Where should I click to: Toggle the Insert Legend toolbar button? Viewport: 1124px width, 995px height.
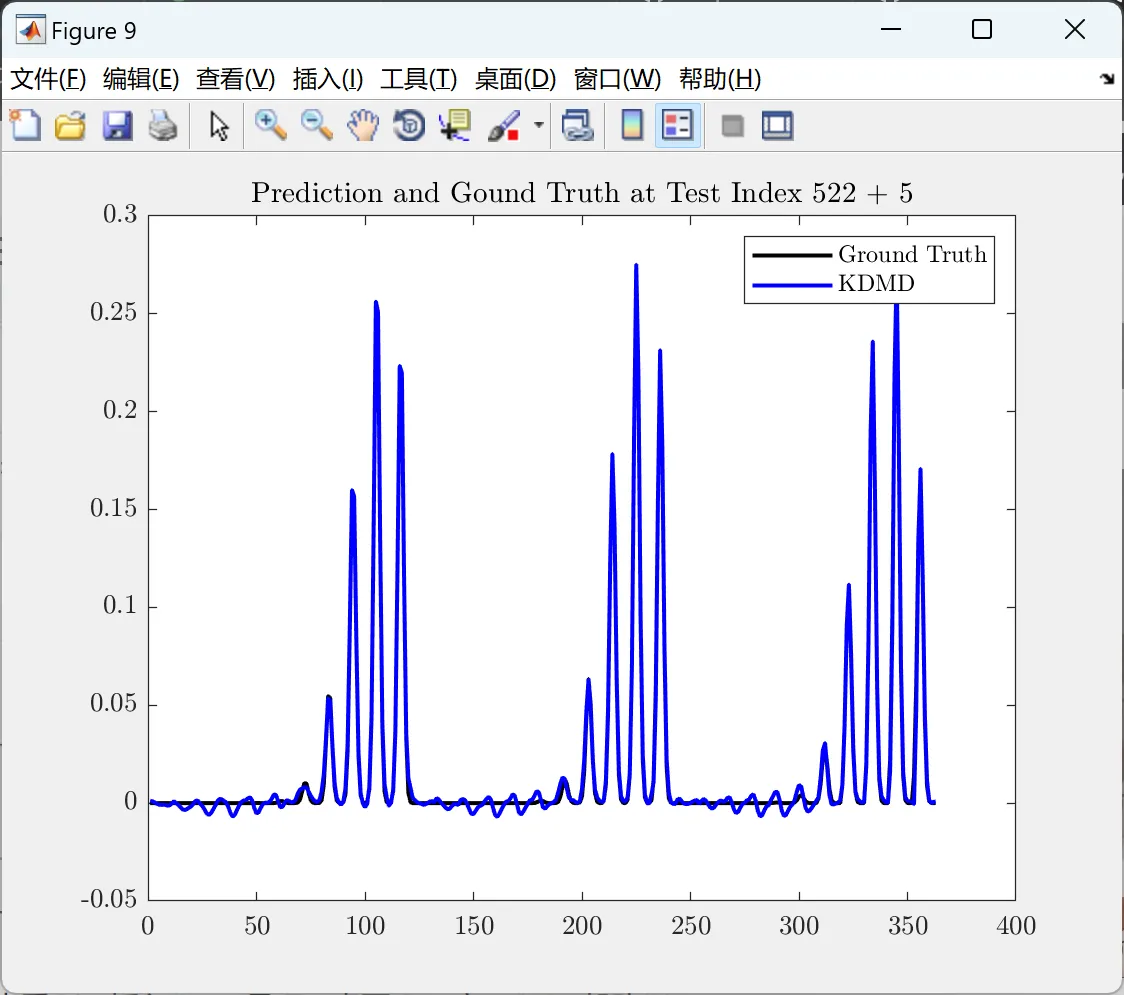pyautogui.click(x=677, y=125)
